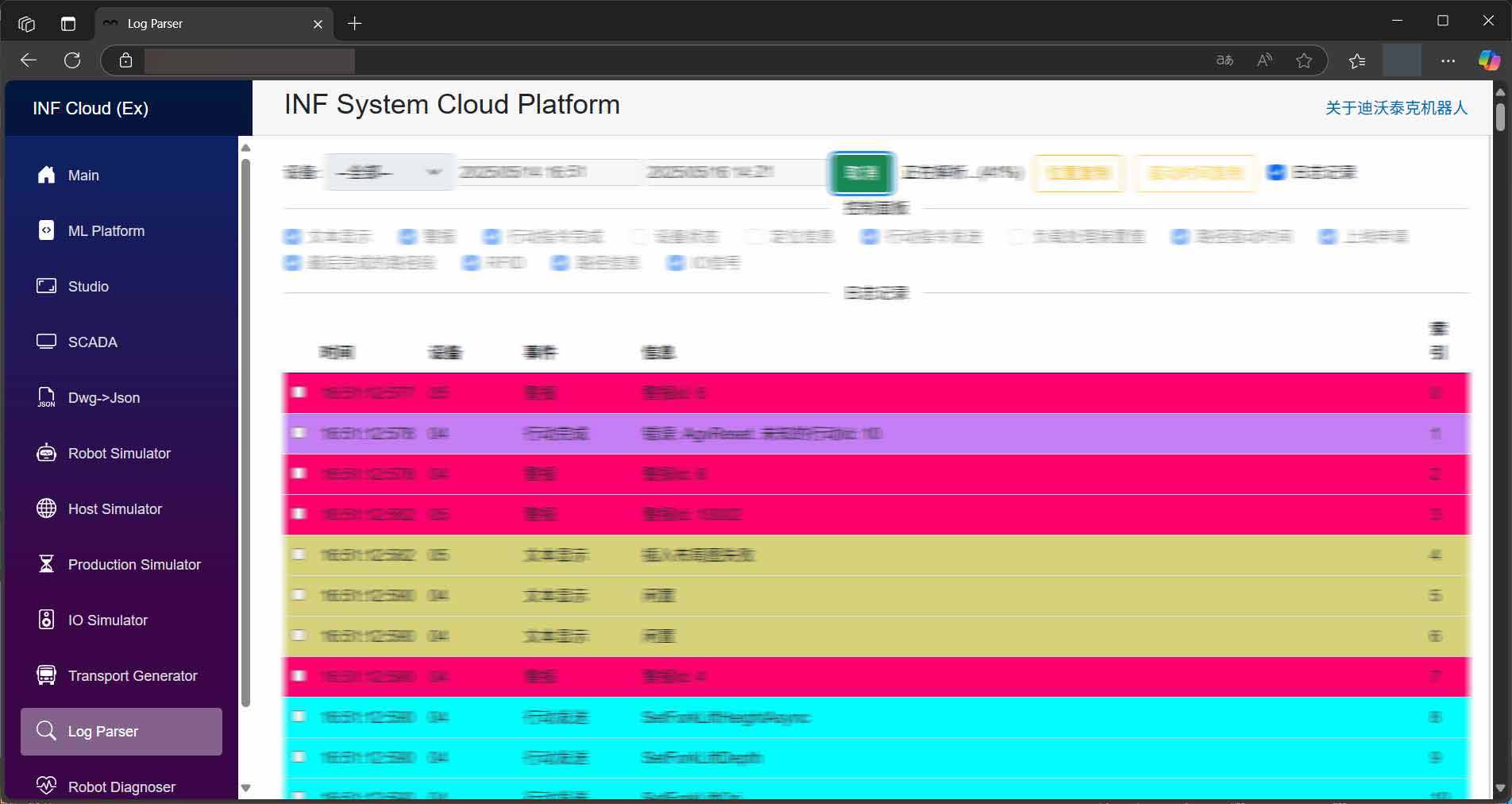The image size is (1512, 804).
Task: Add this page to favorites star
Action: tap(1304, 60)
